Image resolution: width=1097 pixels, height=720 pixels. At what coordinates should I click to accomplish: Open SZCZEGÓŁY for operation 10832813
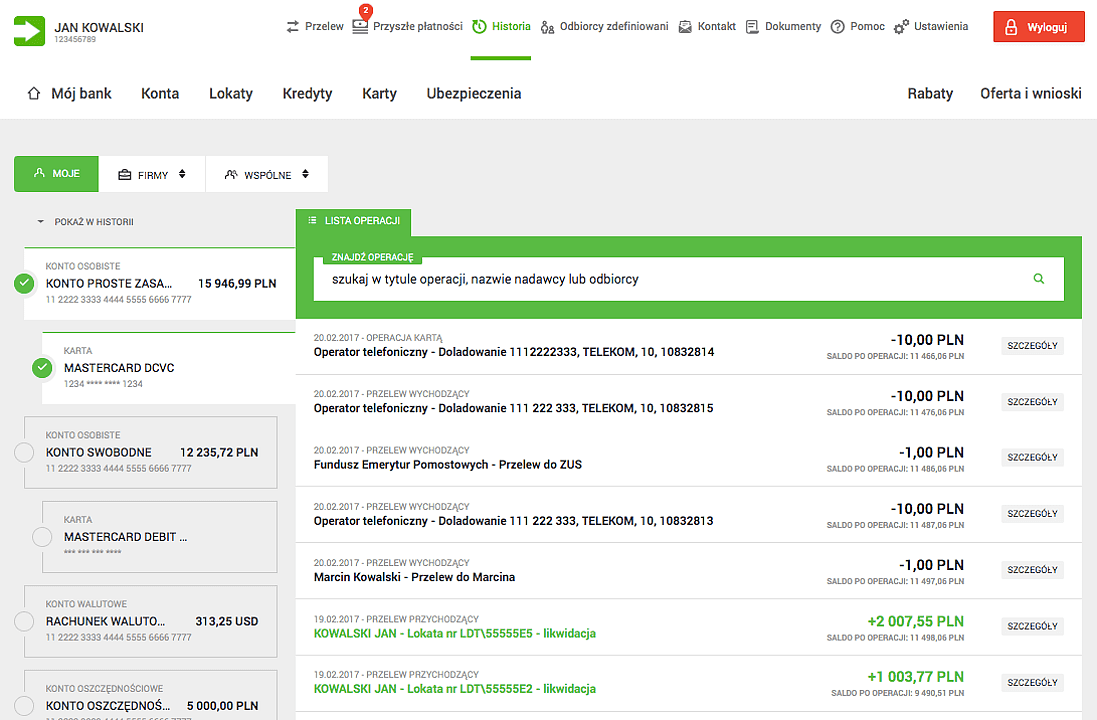(x=1032, y=514)
